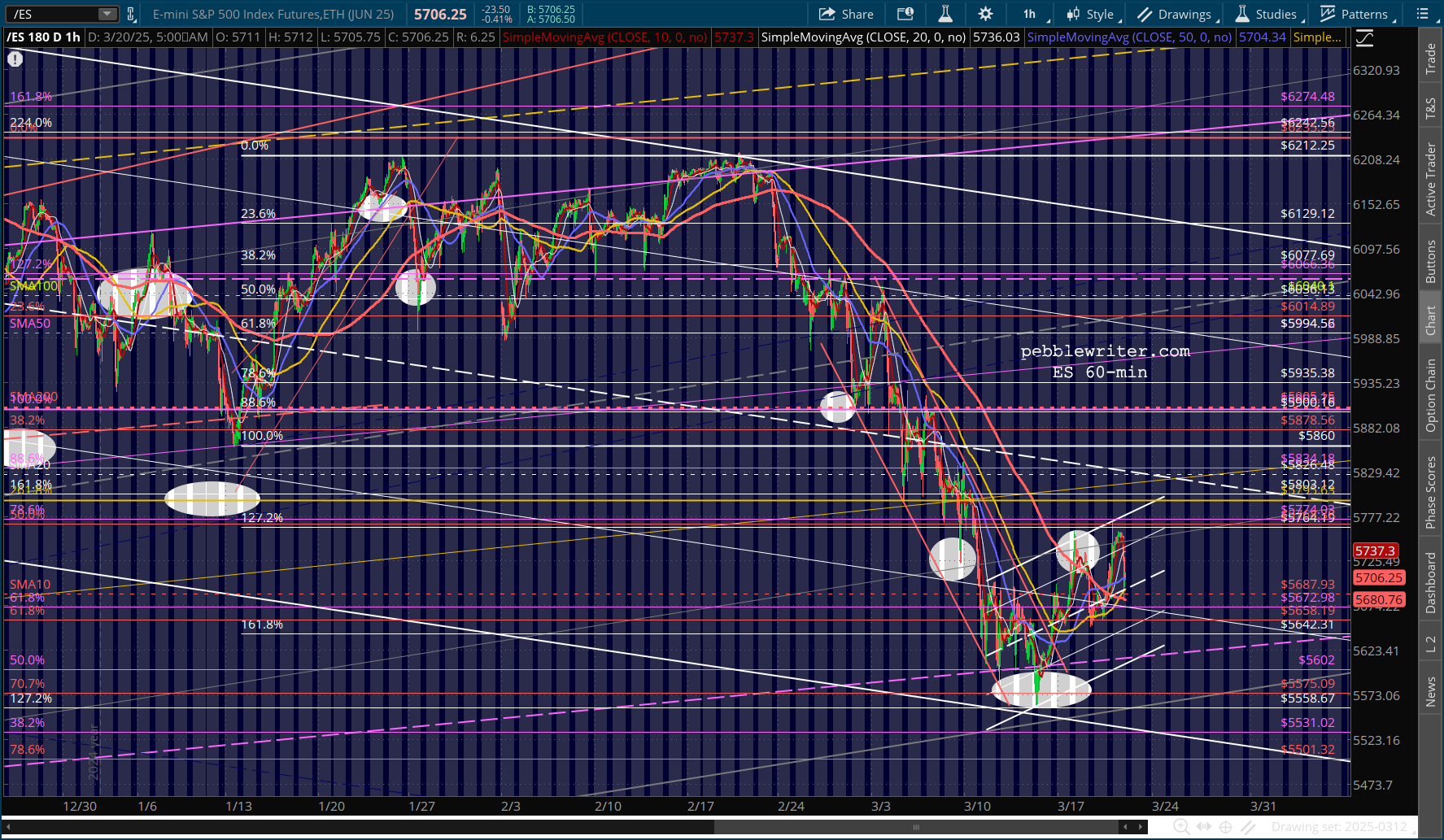
Task: Click the flask icon in the toolbar
Action: coord(944,14)
